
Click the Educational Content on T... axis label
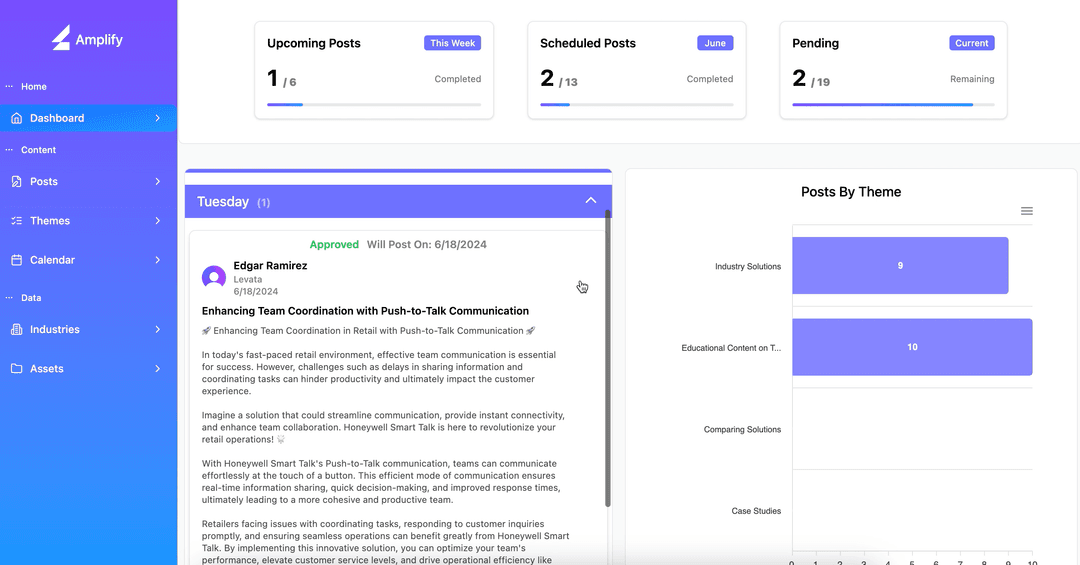pyautogui.click(x=731, y=348)
